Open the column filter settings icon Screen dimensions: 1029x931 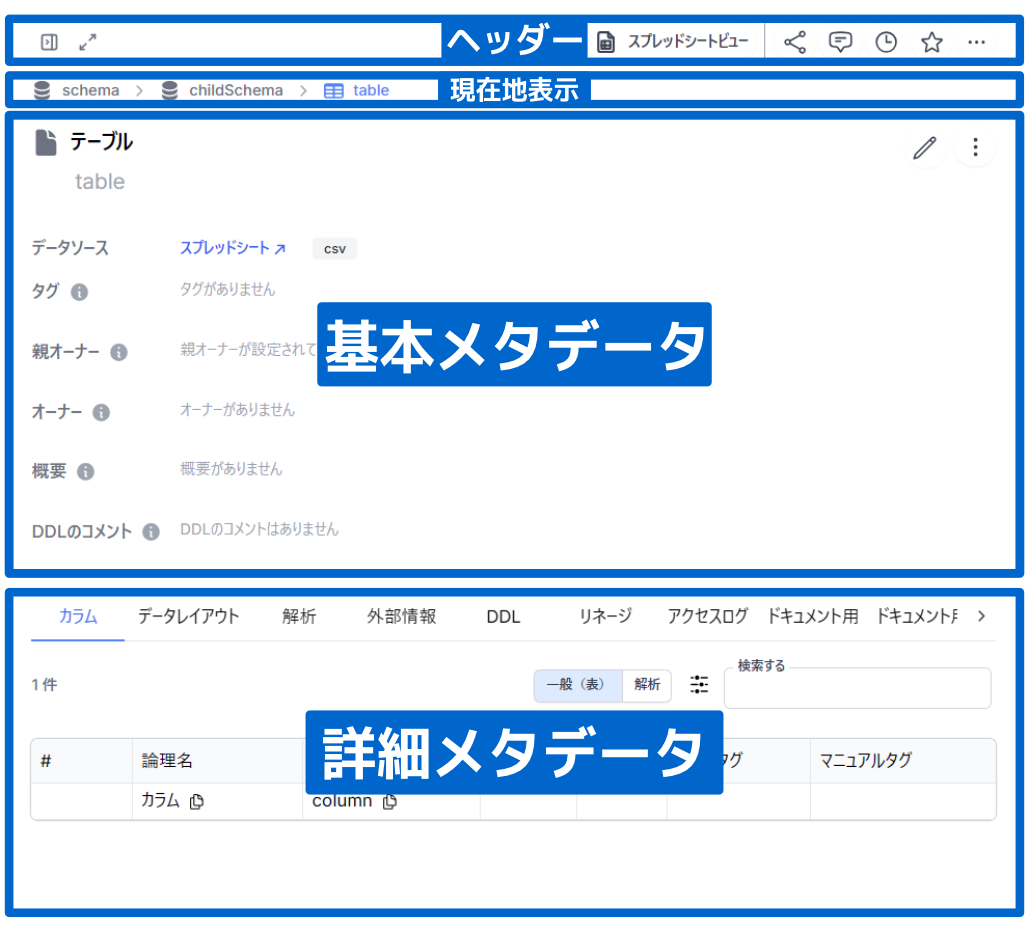(x=699, y=684)
